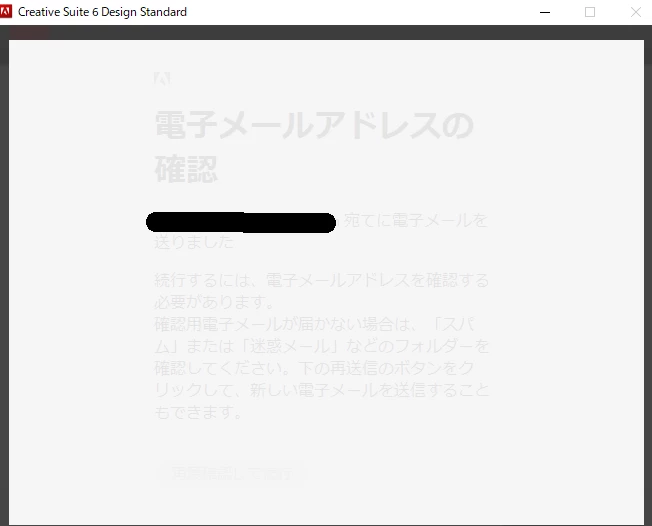Click the window title Creative Suite 6 Design Standard
This screenshot has width=652, height=526.
(x=102, y=12)
